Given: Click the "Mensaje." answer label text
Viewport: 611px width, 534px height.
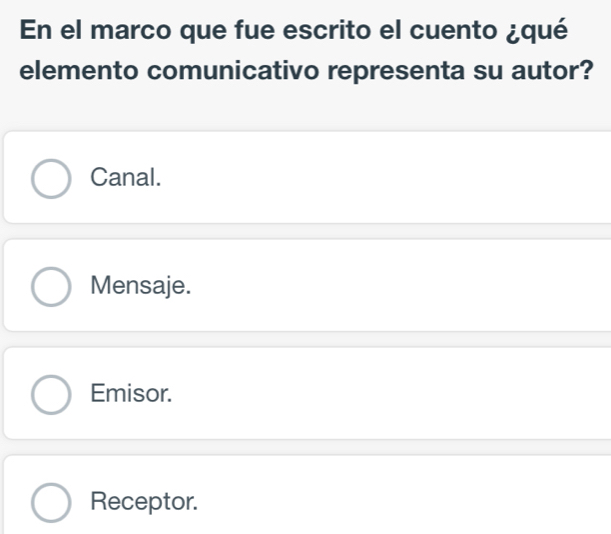Looking at the screenshot, I should [x=139, y=285].
